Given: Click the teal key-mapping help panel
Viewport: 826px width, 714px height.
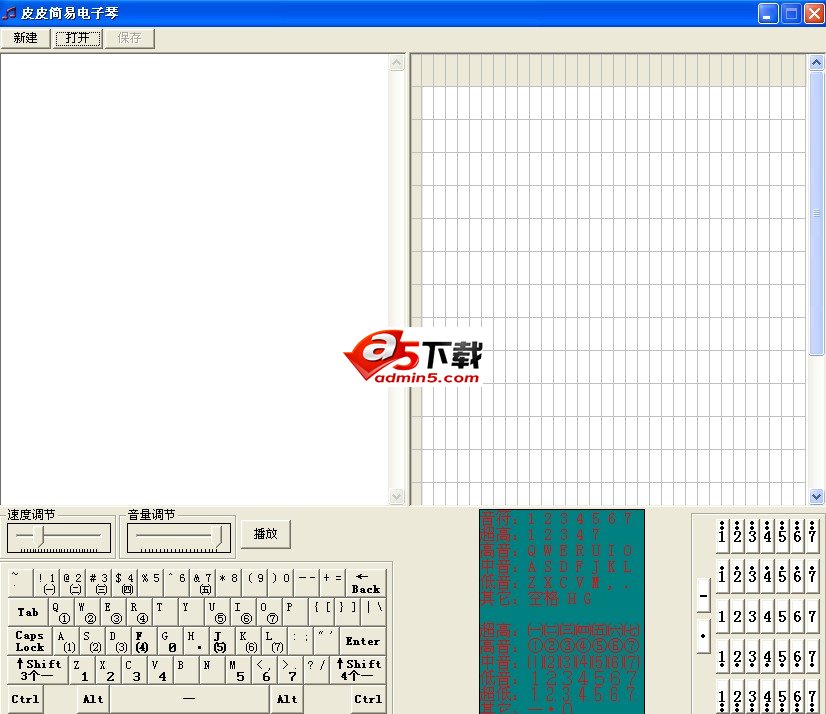Looking at the screenshot, I should point(562,611).
